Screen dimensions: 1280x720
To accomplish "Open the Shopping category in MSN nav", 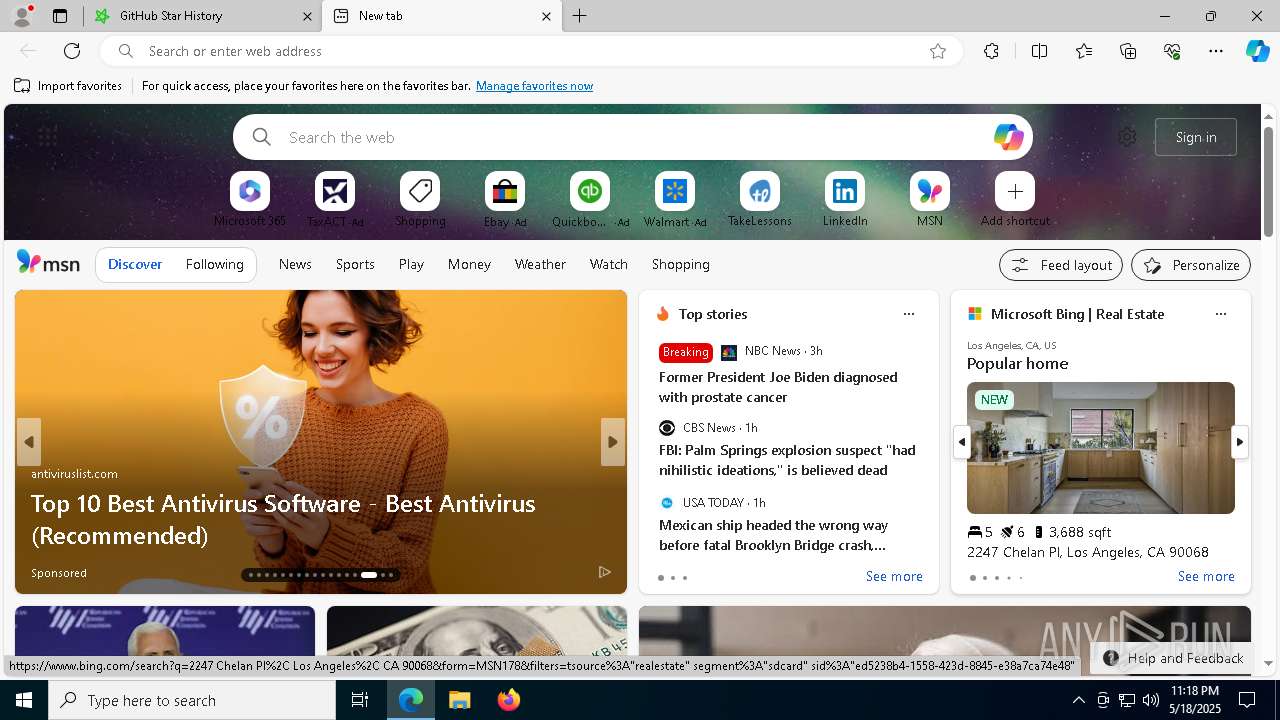I will (x=681, y=264).
